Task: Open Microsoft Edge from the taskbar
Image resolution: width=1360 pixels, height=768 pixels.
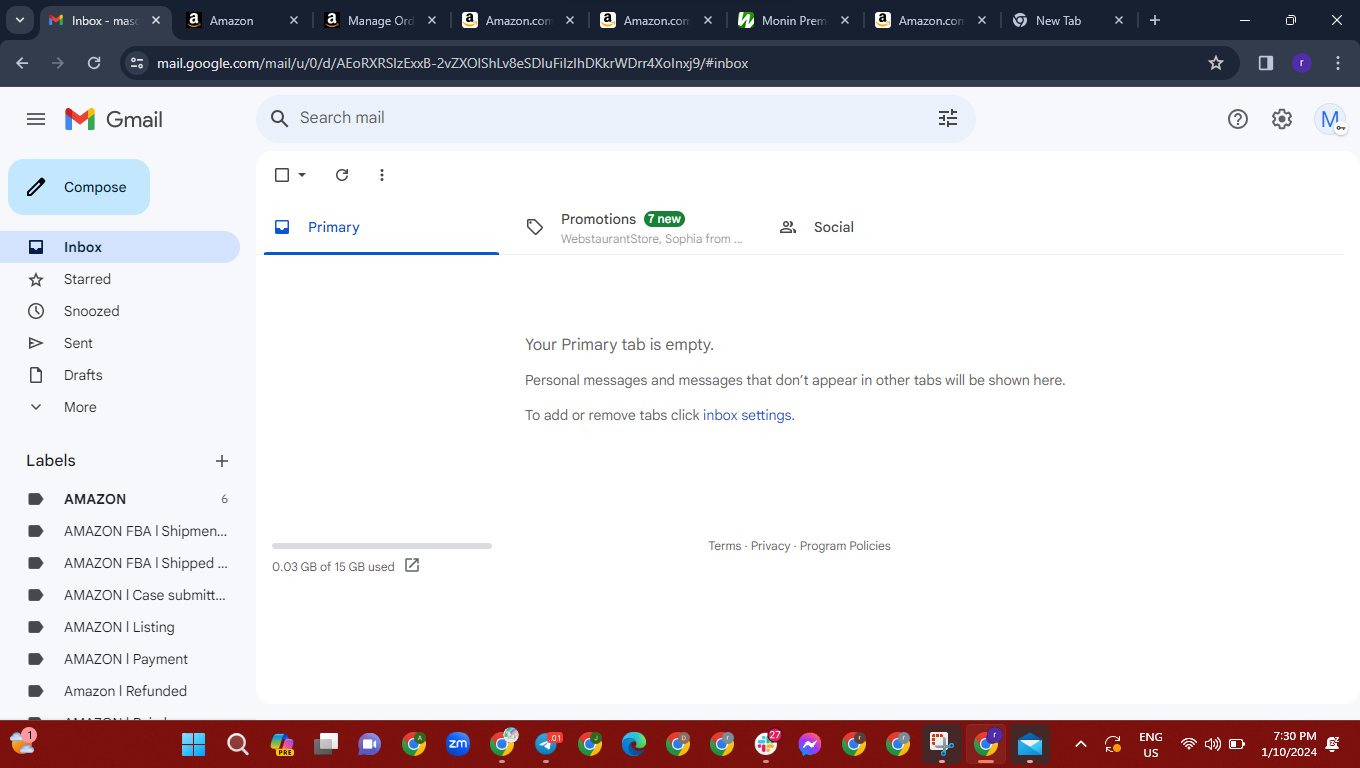Action: click(634, 744)
